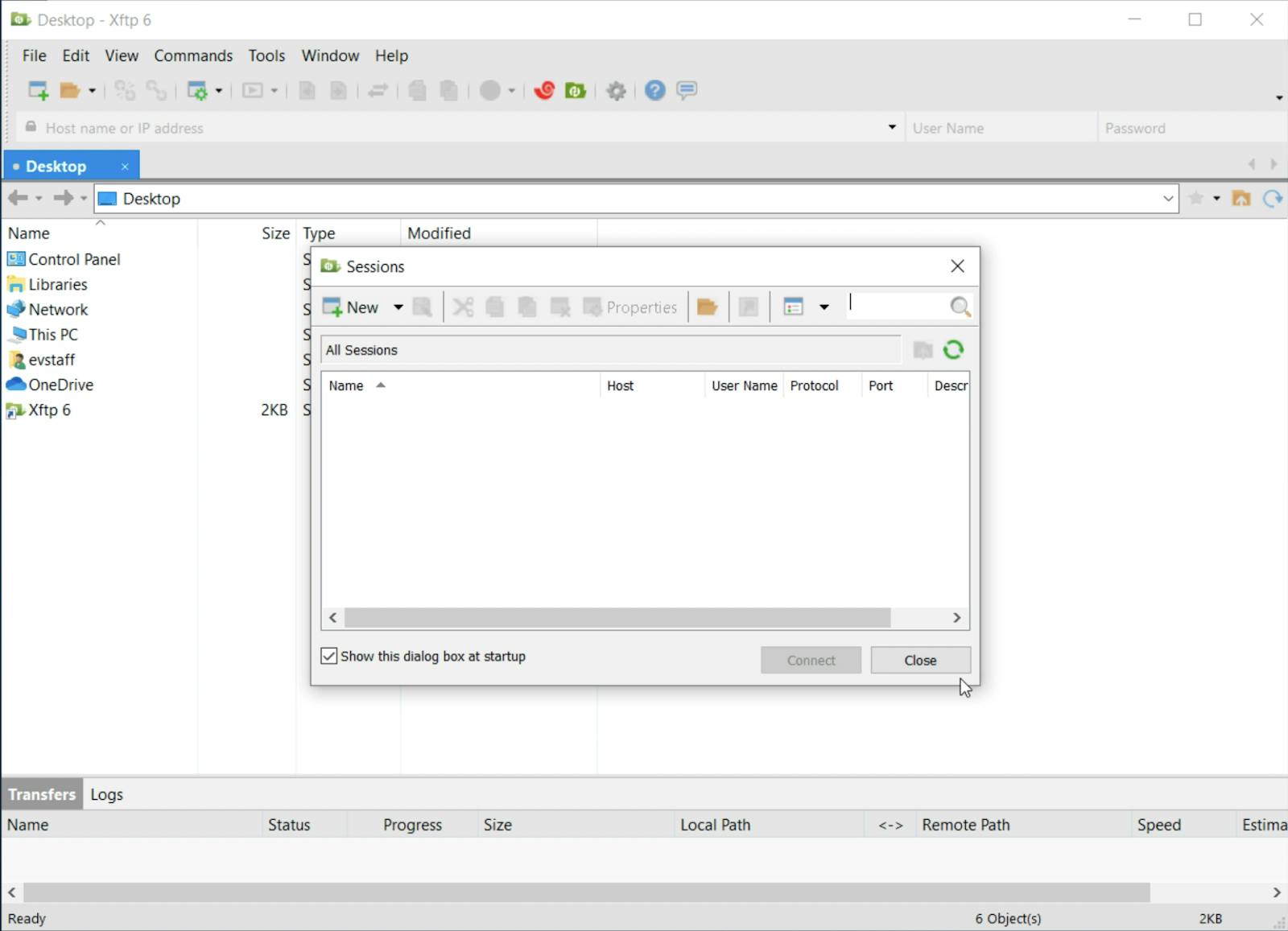The height and width of the screenshot is (931, 1288).
Task: Click the chat bubble feedback icon
Action: [x=687, y=90]
